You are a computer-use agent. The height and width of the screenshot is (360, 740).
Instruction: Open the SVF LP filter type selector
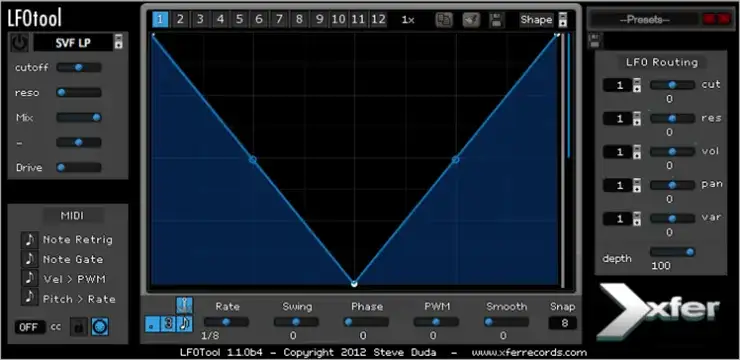73,43
